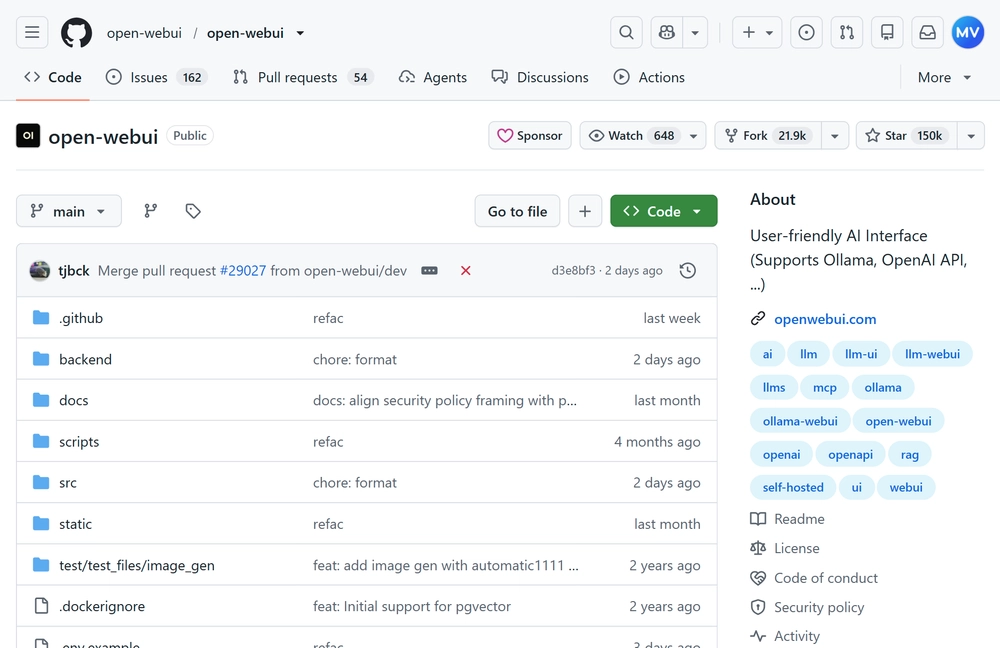Click the Sponsor button
1000x648 pixels.
530,136
